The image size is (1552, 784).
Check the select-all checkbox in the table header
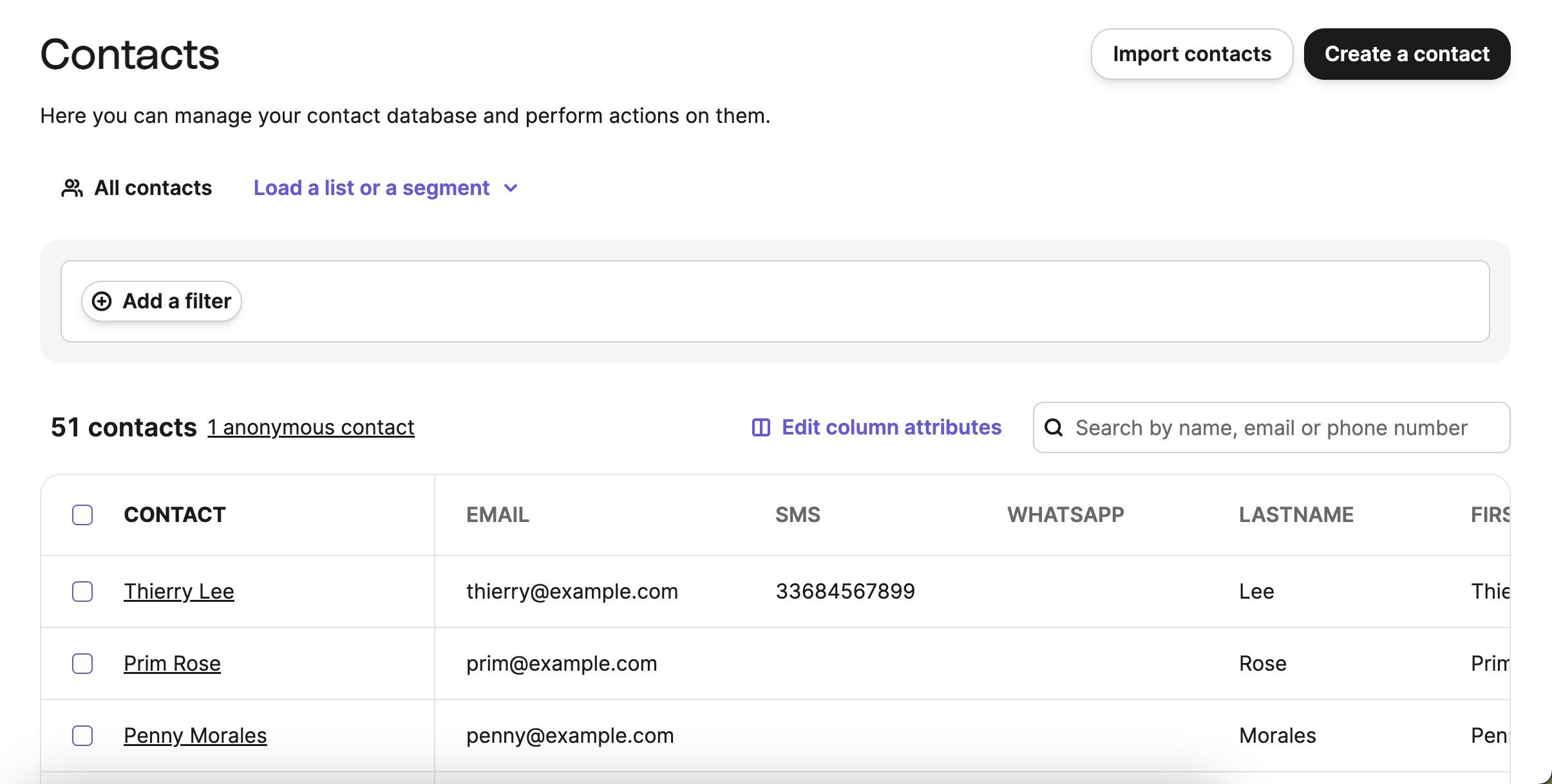coord(82,514)
